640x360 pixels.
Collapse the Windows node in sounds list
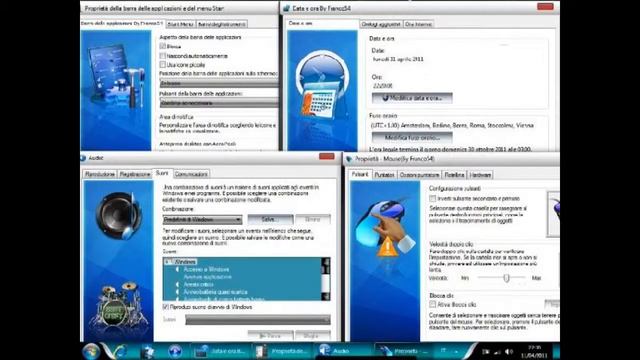(x=167, y=262)
